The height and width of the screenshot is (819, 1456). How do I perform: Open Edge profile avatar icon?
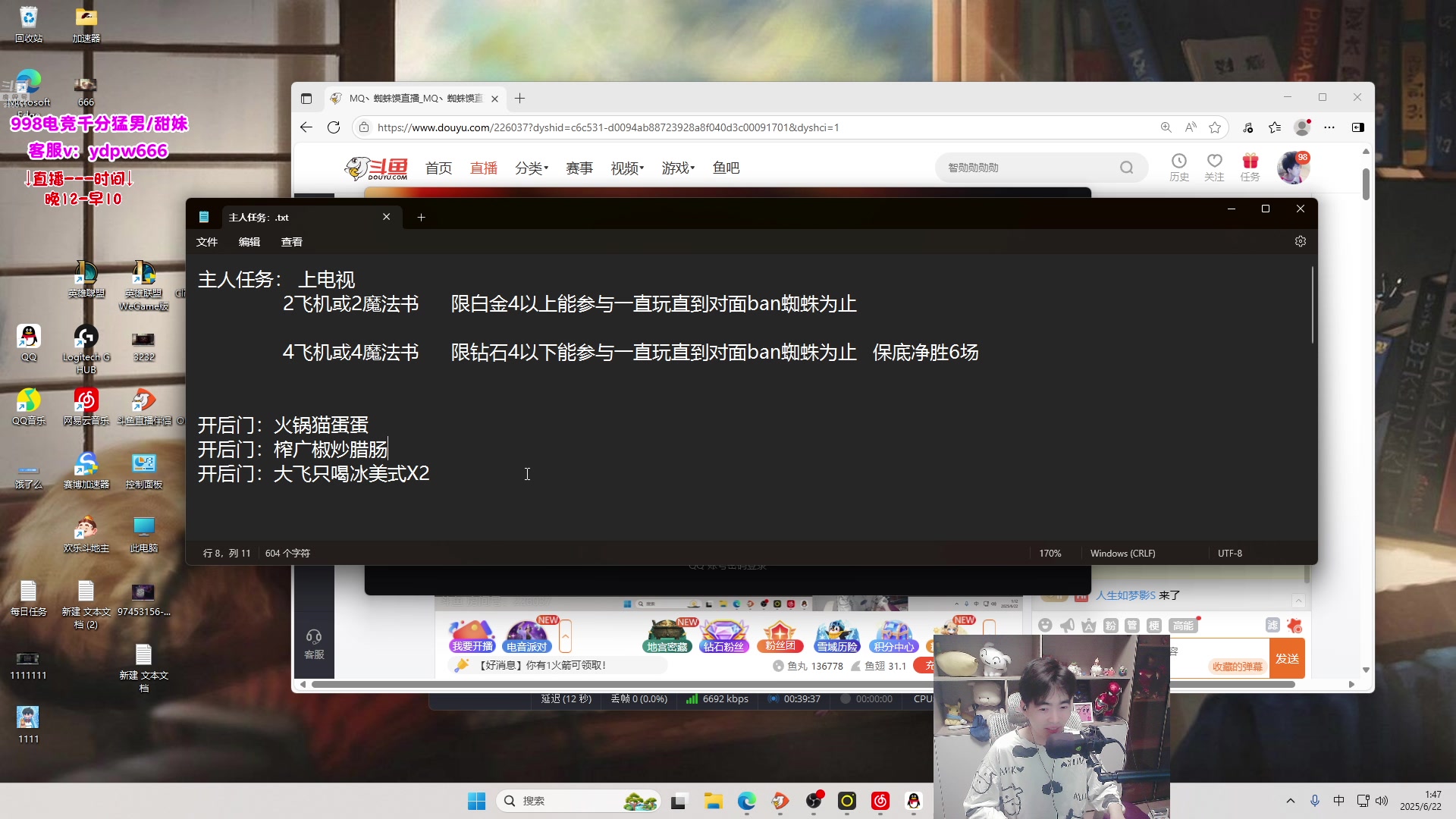1302,127
